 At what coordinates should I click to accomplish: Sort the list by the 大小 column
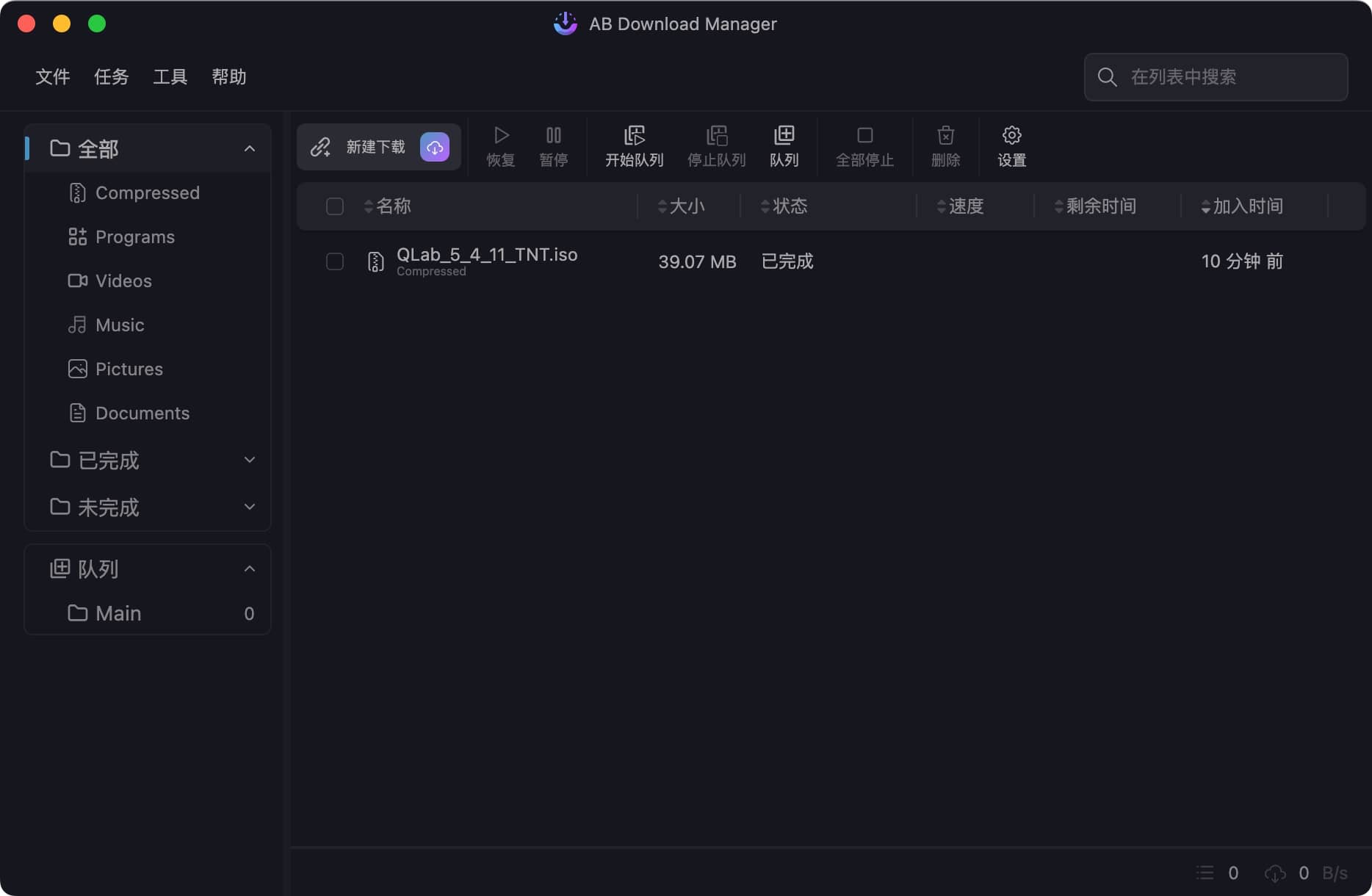682,206
